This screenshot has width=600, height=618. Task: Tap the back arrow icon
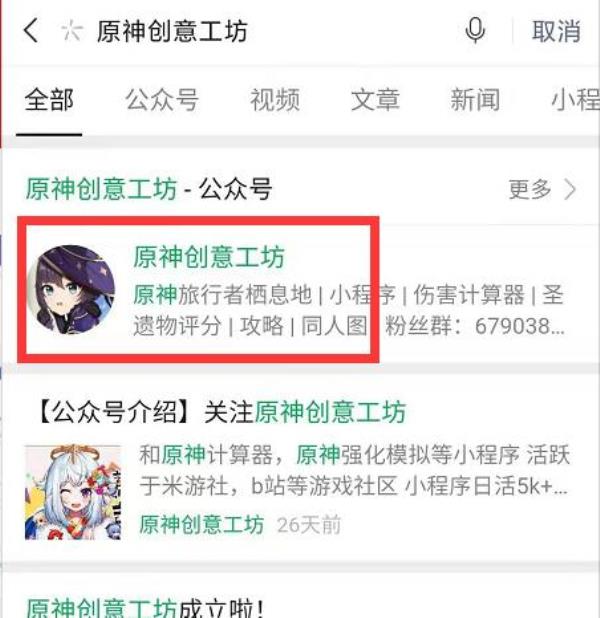coord(31,30)
